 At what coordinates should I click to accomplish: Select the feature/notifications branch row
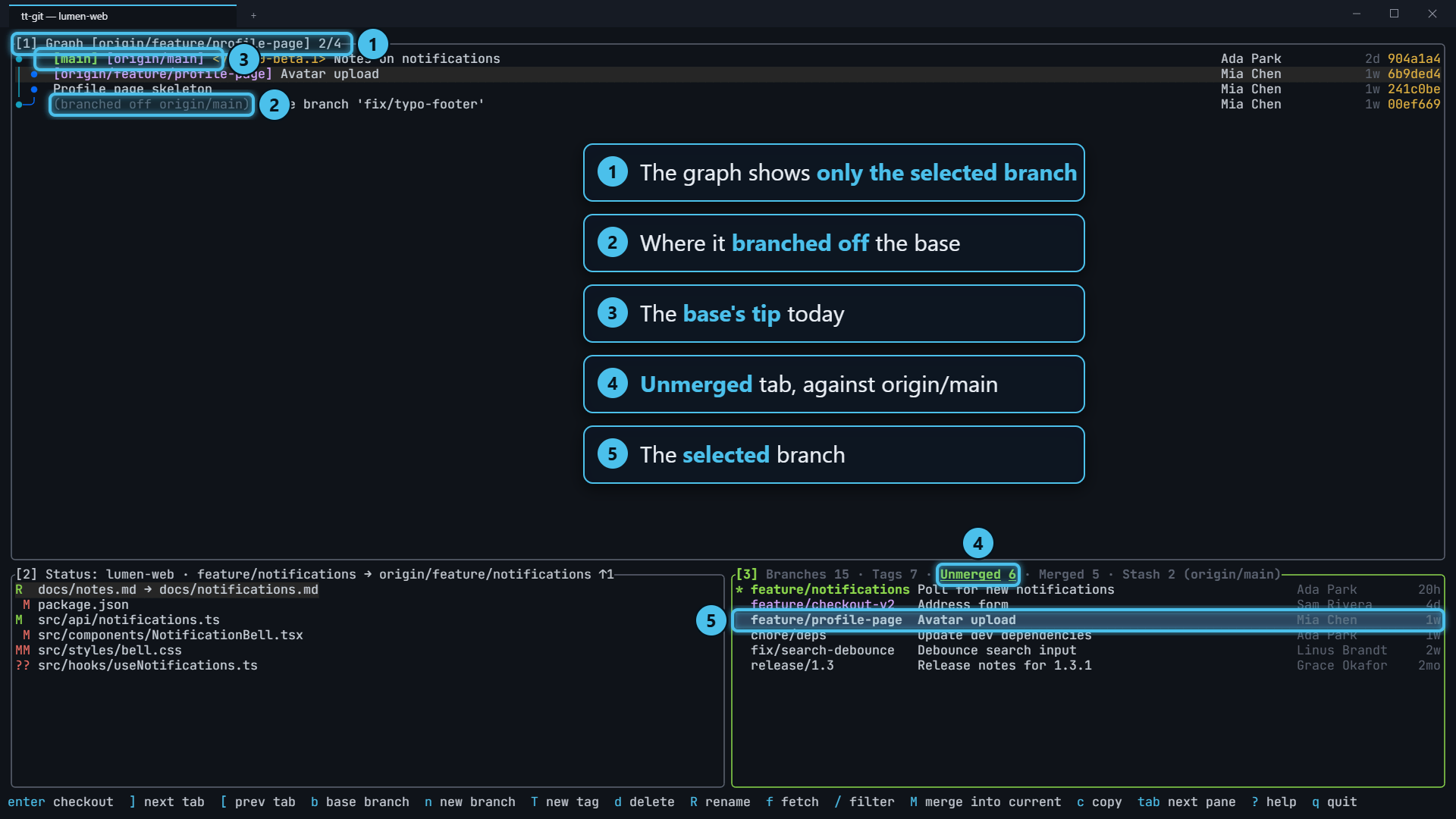(x=1087, y=589)
